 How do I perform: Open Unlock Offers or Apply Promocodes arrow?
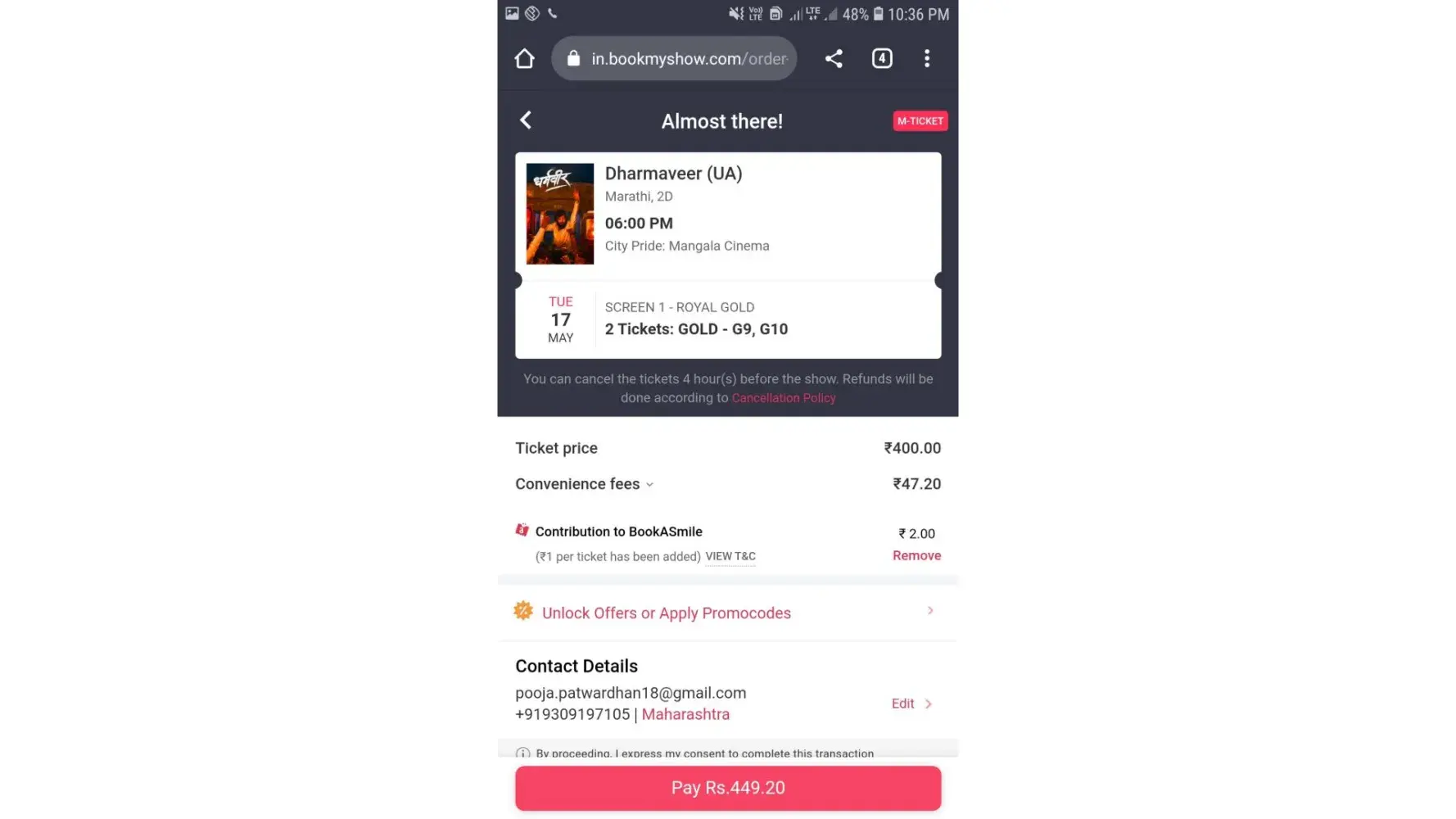(930, 611)
